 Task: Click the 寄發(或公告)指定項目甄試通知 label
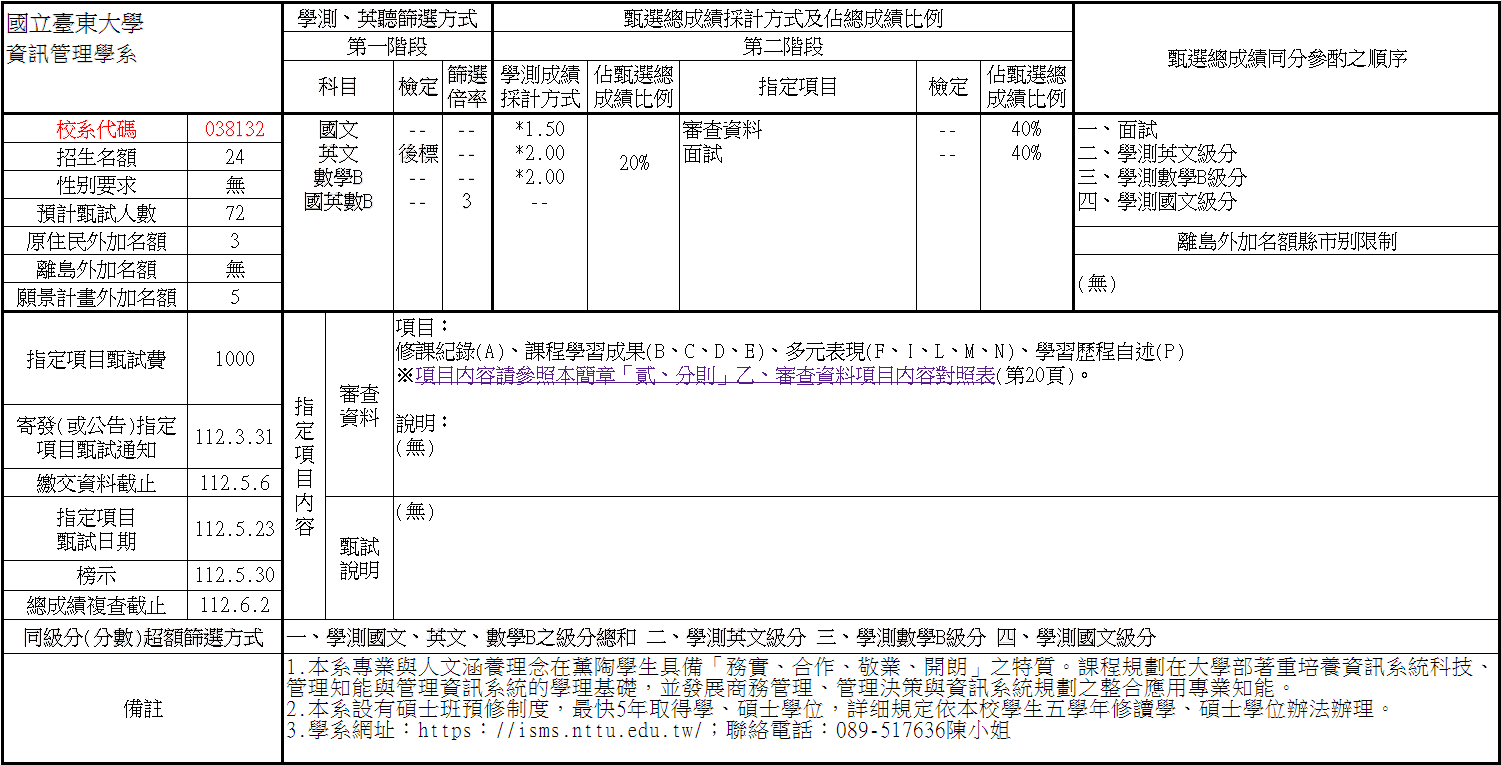coord(96,437)
